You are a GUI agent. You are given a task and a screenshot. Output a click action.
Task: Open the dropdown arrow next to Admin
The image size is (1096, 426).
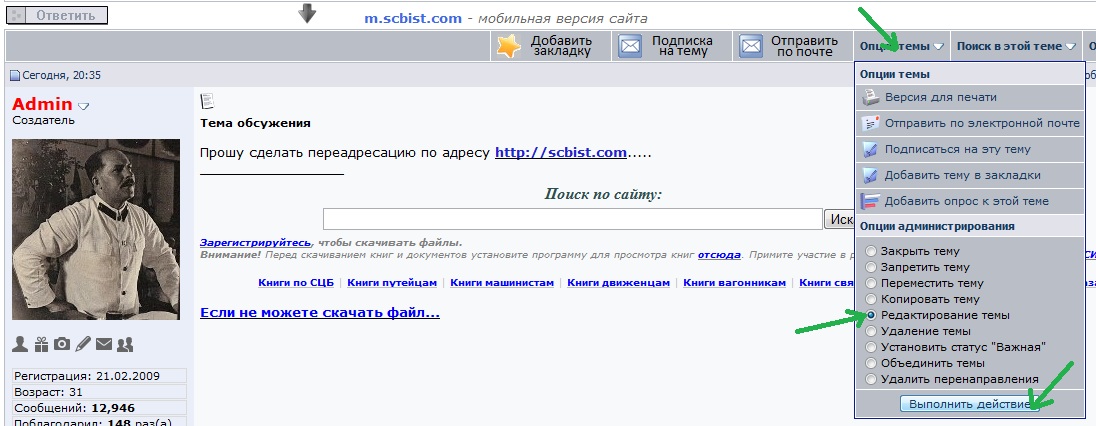click(84, 105)
